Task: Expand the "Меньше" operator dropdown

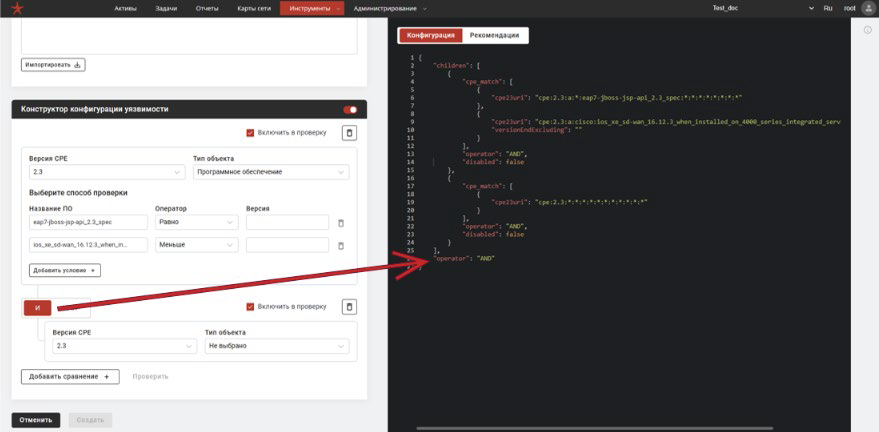Action: [x=196, y=245]
